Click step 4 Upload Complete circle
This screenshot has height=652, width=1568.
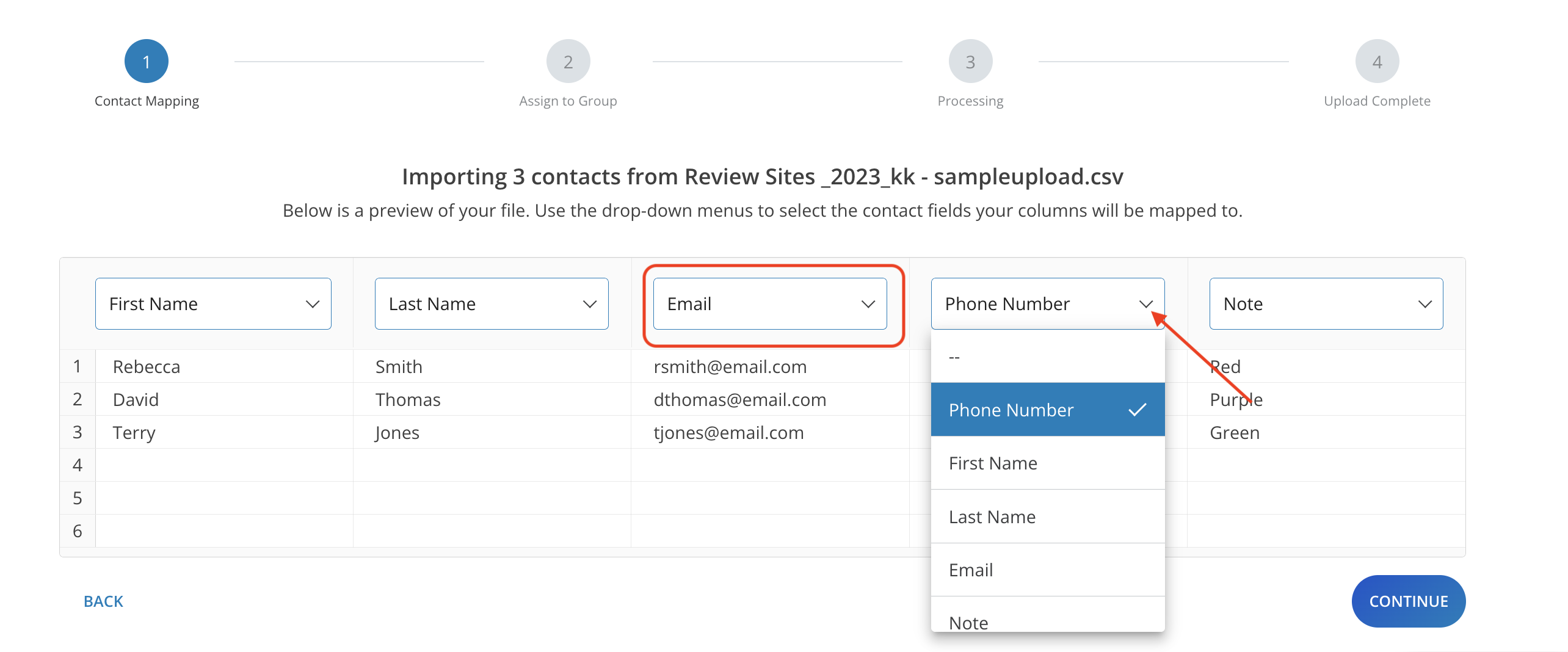click(x=1377, y=62)
